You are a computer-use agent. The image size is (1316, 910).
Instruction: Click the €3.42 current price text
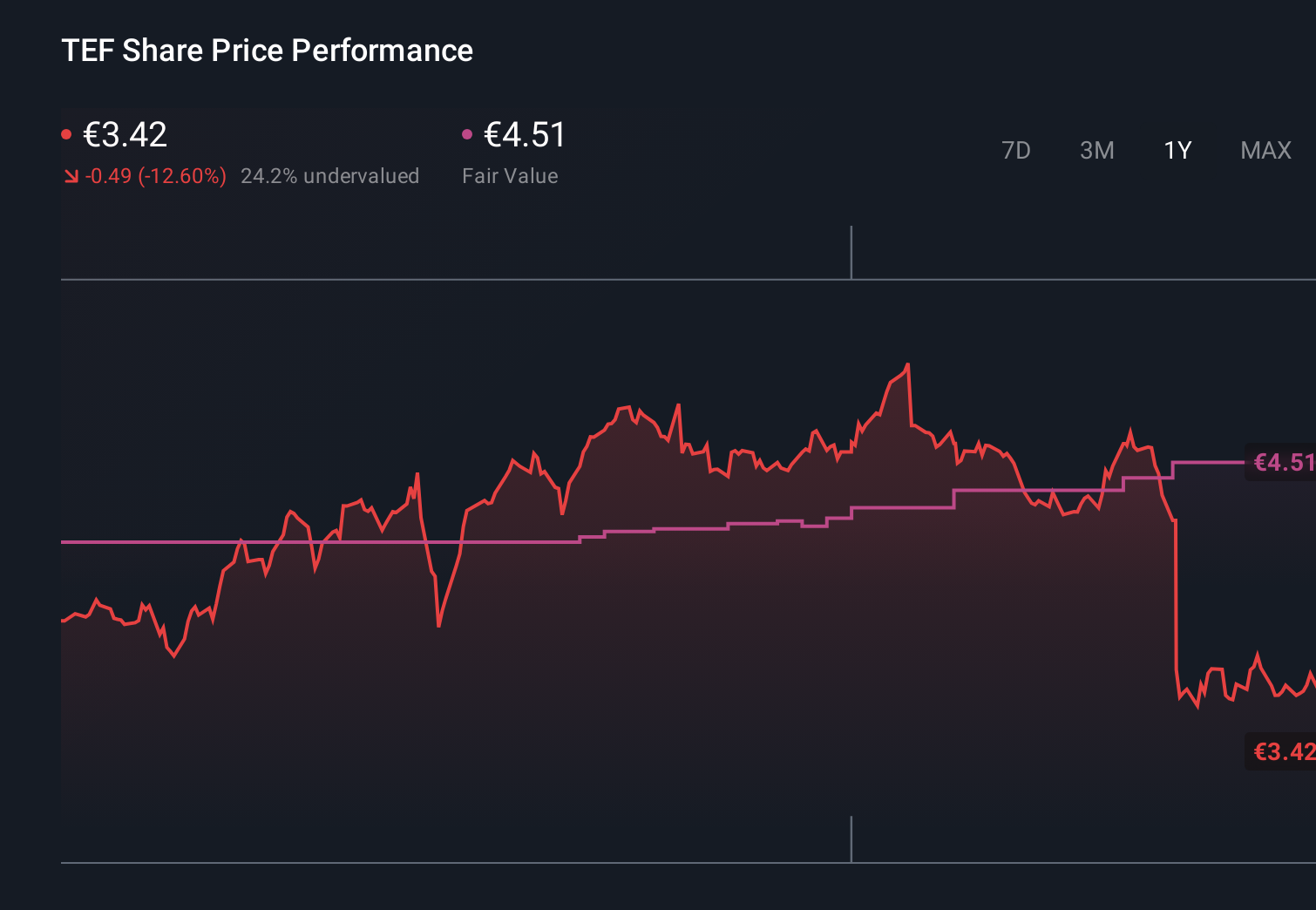(125, 135)
